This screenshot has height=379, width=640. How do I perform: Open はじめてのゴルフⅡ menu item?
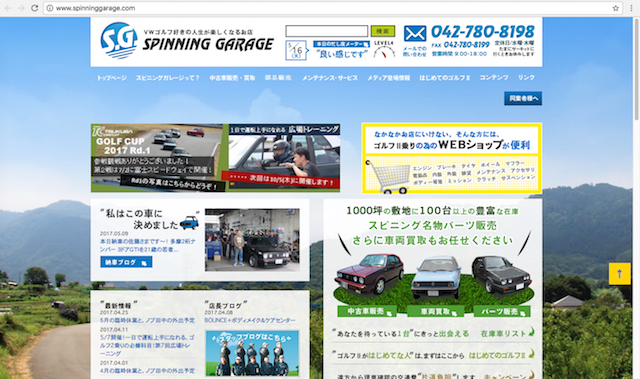[444, 78]
